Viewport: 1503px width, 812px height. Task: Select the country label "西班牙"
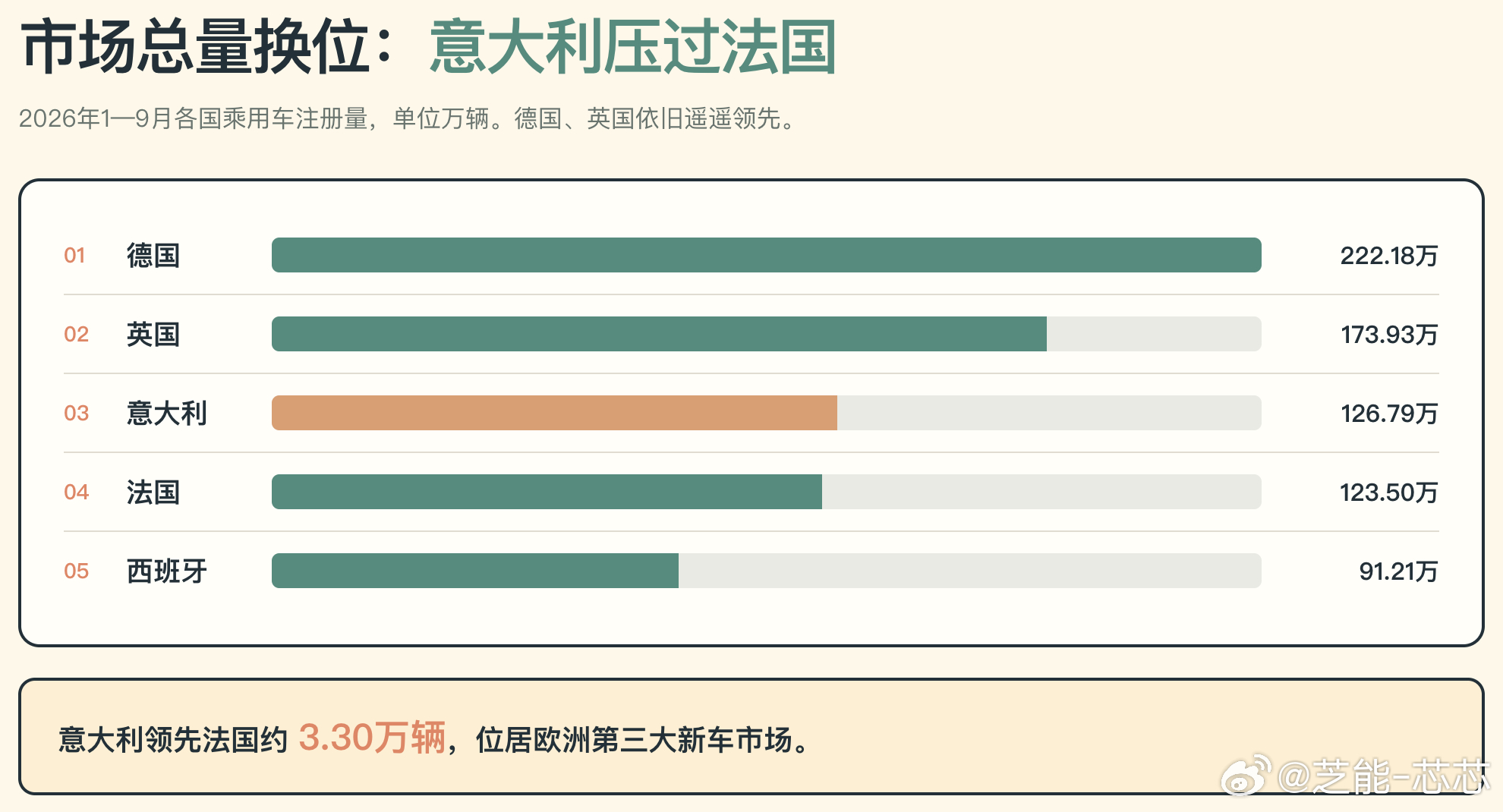167,571
